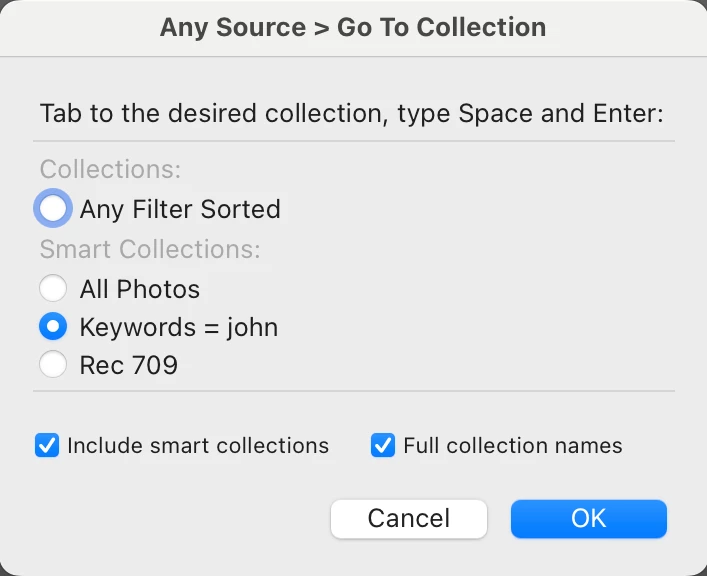The image size is (707, 576).
Task: Click the Include smart collections label text
Action: [198, 445]
